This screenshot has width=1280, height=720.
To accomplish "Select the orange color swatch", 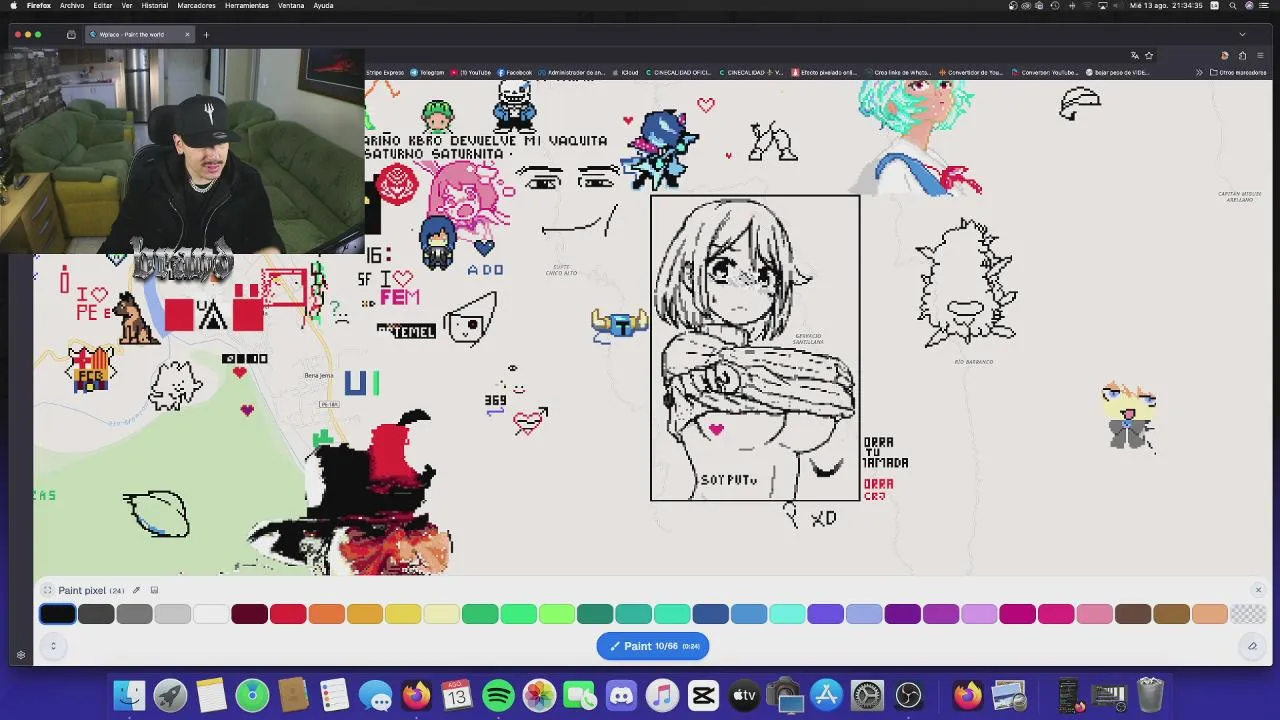I will (x=326, y=614).
